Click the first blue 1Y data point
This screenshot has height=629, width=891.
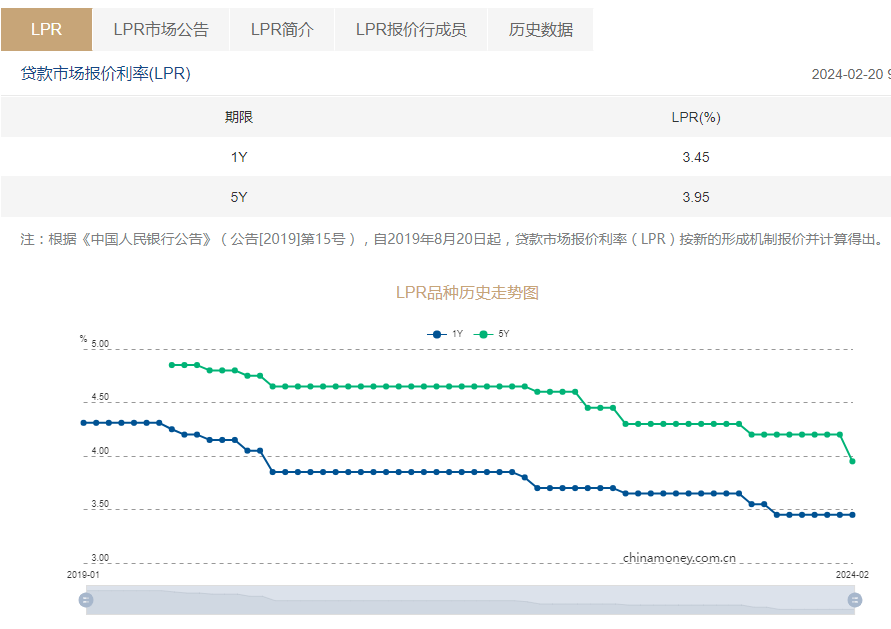coord(84,423)
